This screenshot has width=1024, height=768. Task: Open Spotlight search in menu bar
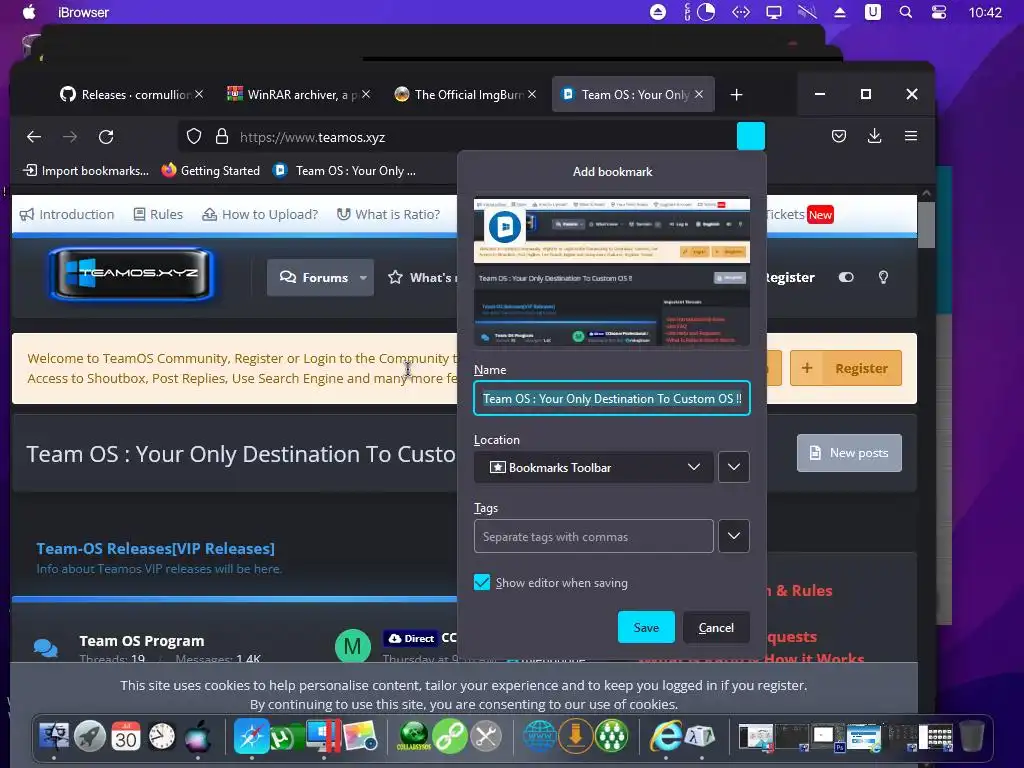pos(906,12)
